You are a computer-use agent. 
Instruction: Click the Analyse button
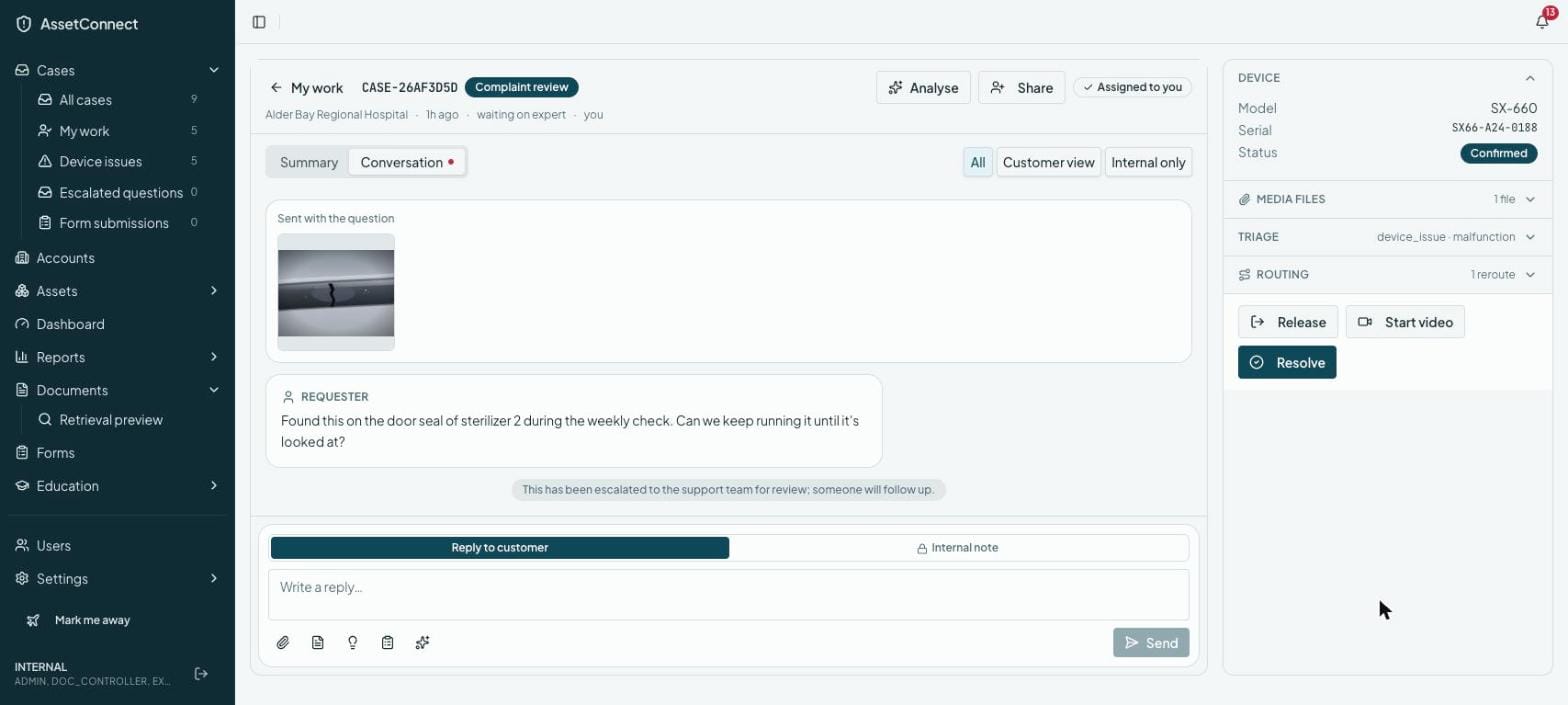pos(923,88)
